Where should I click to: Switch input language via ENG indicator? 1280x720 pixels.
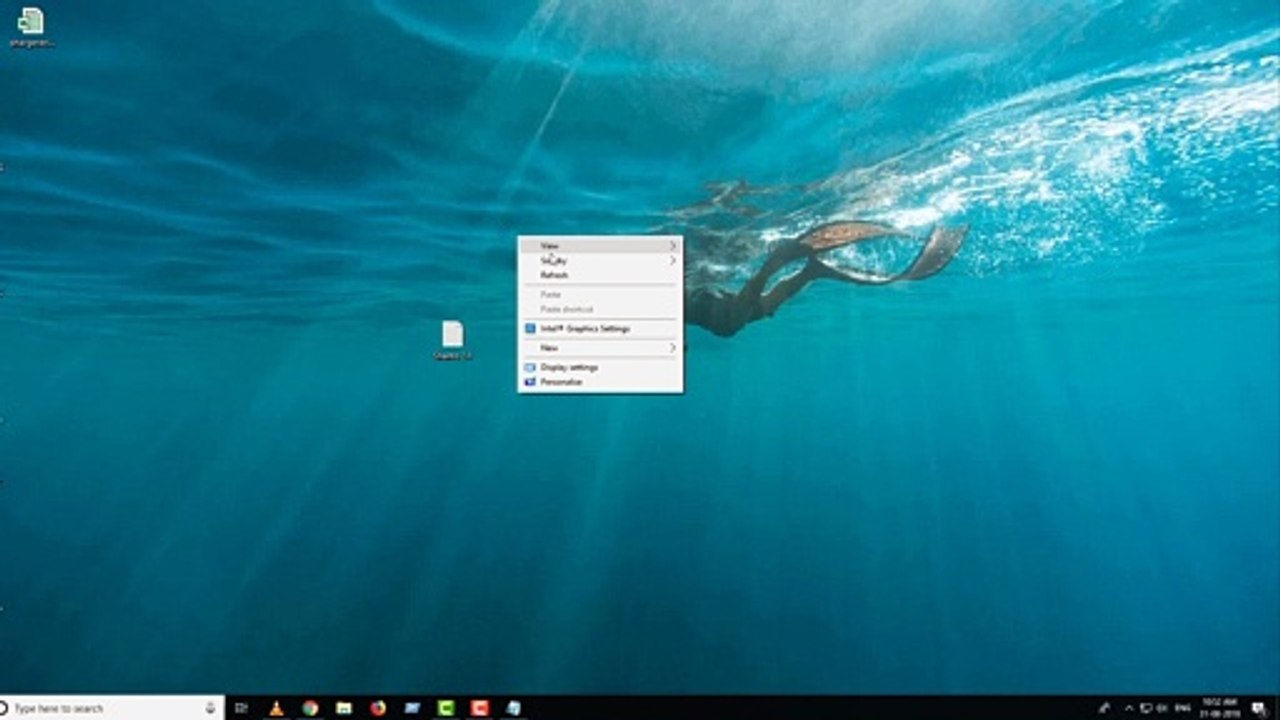(1184, 708)
